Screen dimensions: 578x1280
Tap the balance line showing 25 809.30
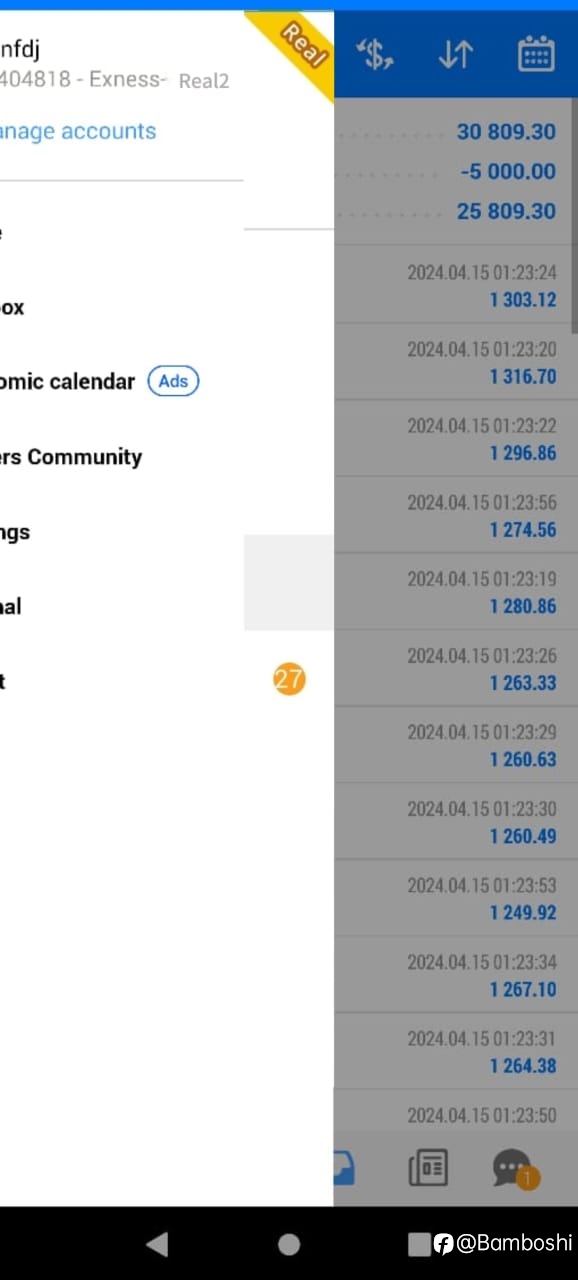pos(456,211)
